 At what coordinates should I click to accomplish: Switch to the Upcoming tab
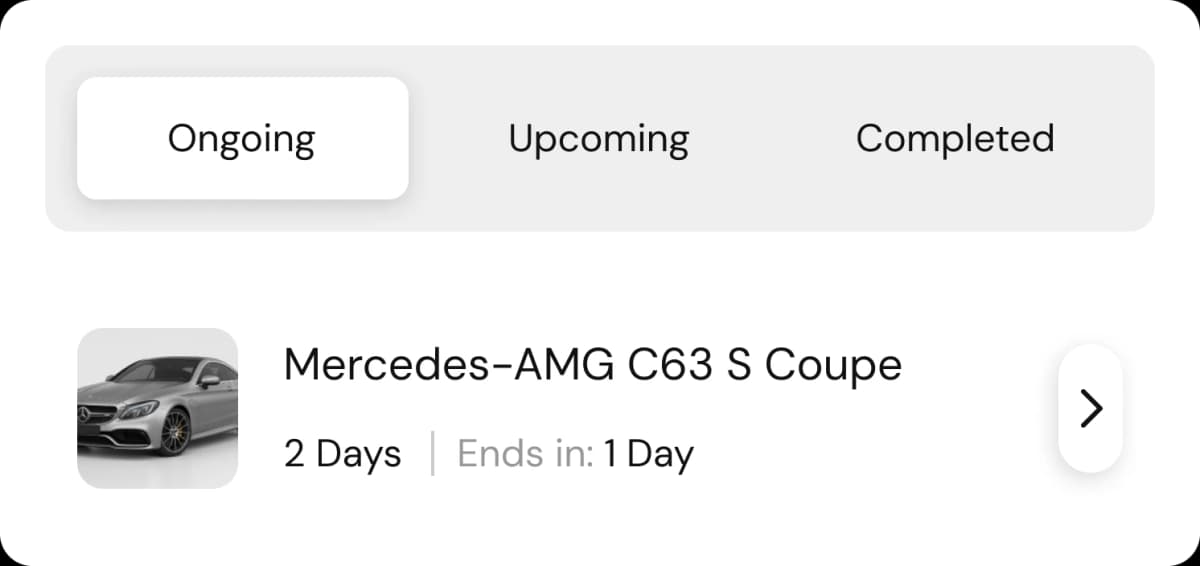coord(598,138)
